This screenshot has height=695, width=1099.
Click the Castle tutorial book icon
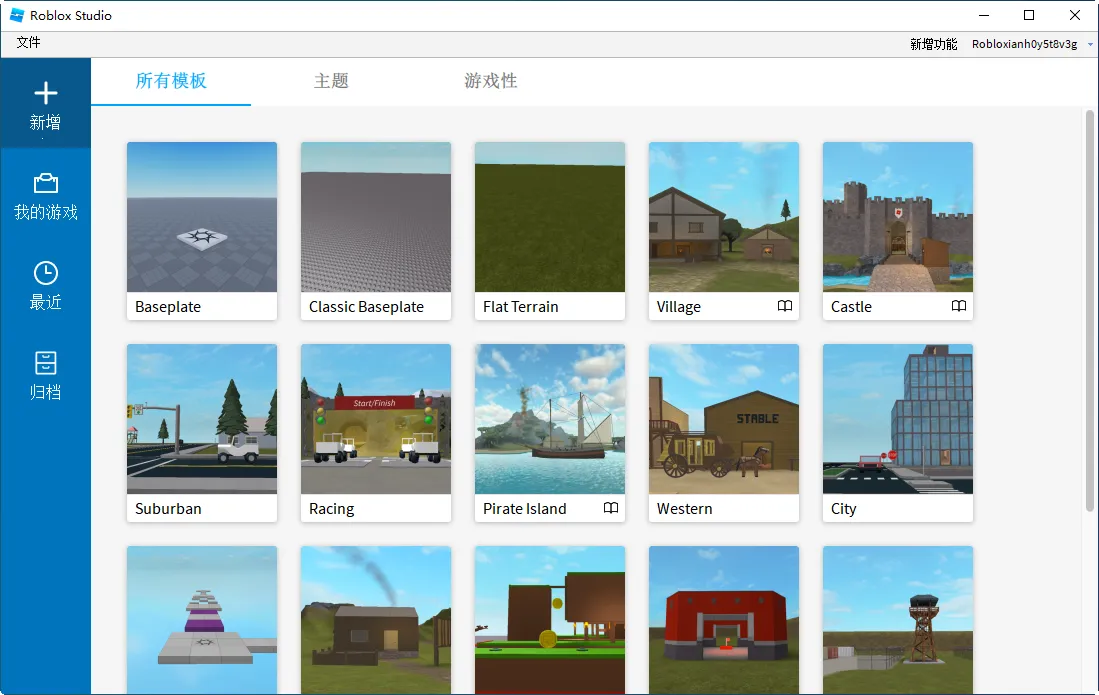(961, 307)
